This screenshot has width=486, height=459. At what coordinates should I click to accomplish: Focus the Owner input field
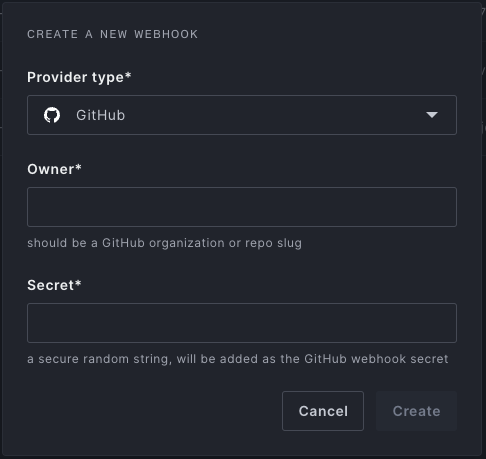pos(242,207)
